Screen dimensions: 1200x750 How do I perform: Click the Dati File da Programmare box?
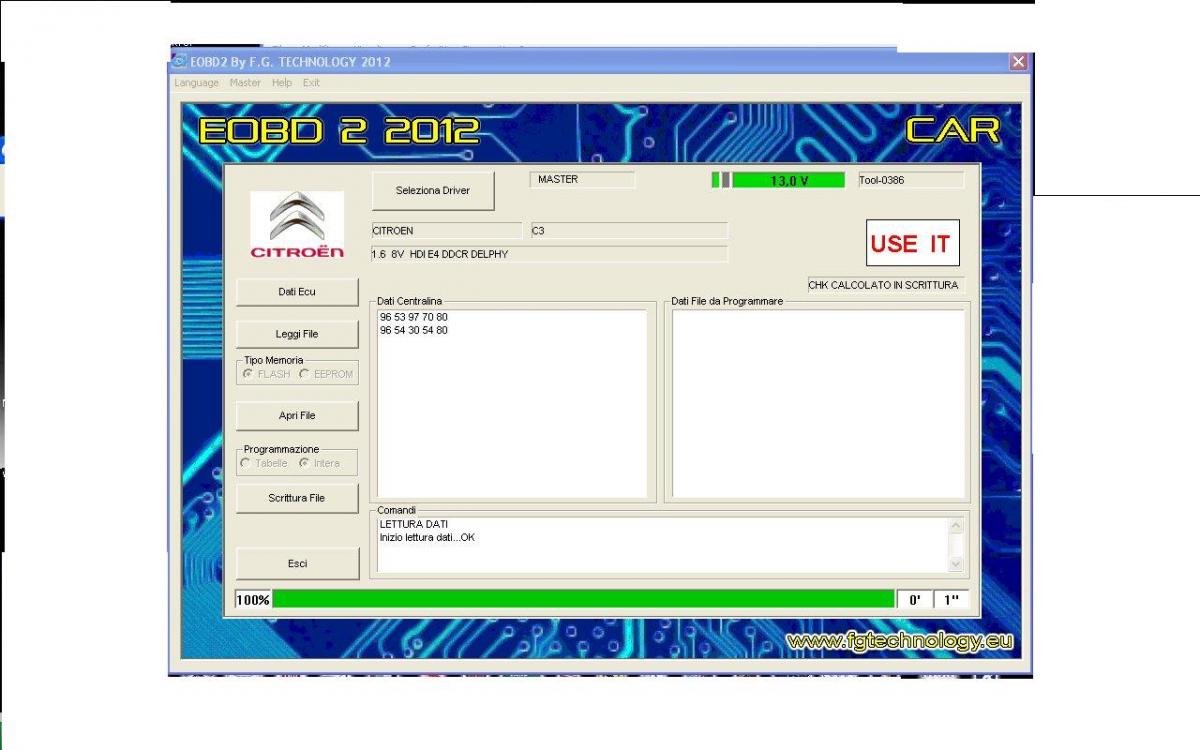point(819,403)
